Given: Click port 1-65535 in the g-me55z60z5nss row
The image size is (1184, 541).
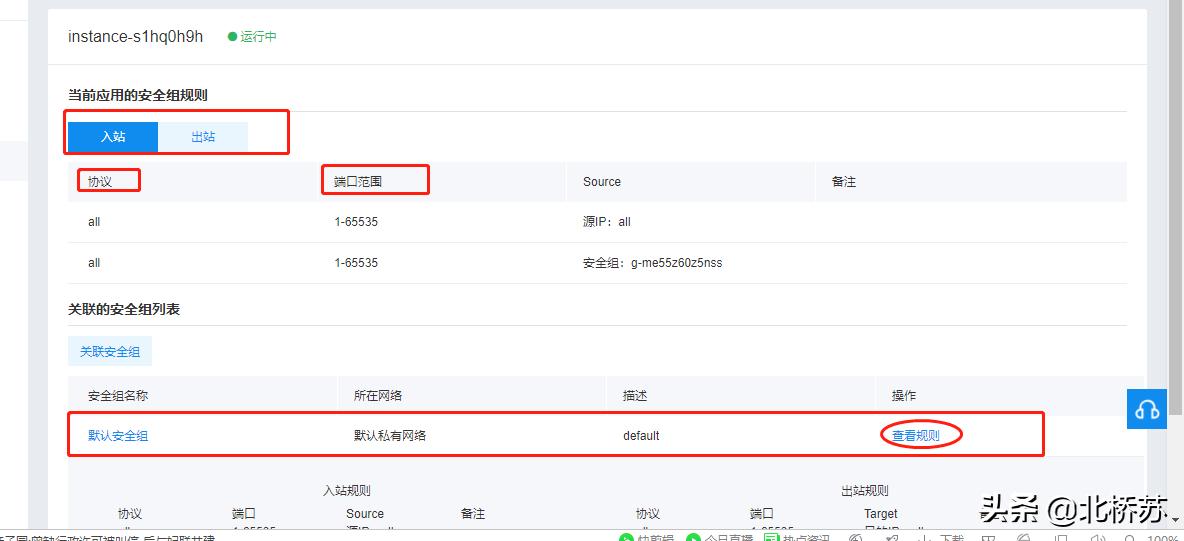Looking at the screenshot, I should point(356,263).
